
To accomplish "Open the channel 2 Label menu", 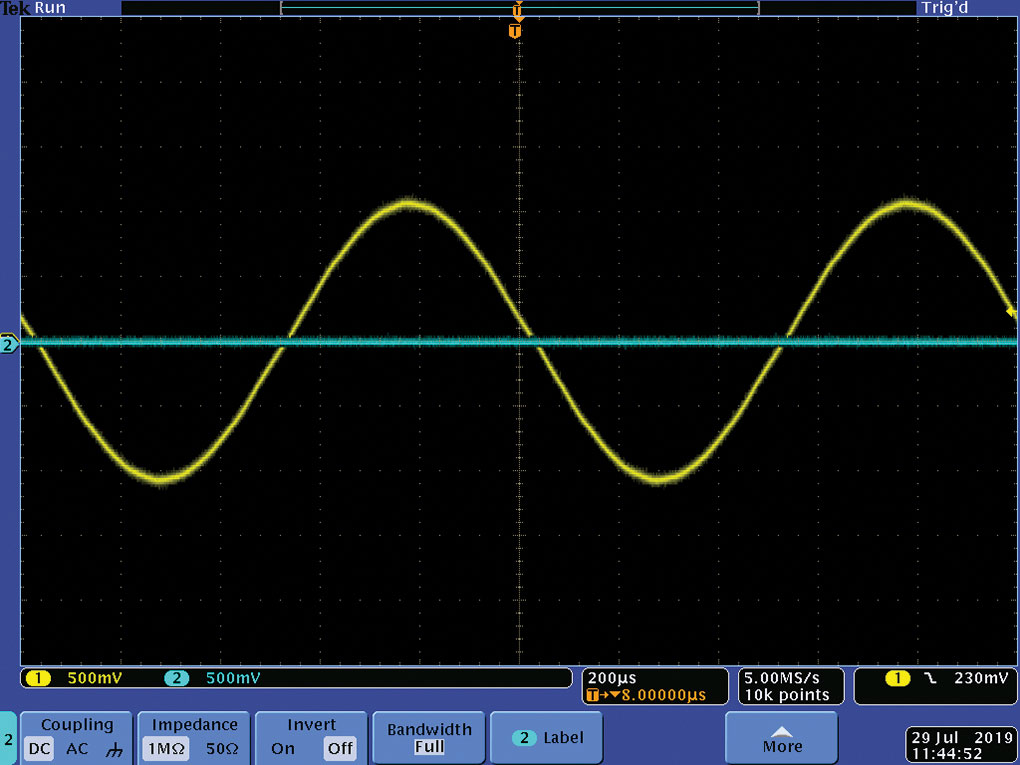I will (546, 738).
